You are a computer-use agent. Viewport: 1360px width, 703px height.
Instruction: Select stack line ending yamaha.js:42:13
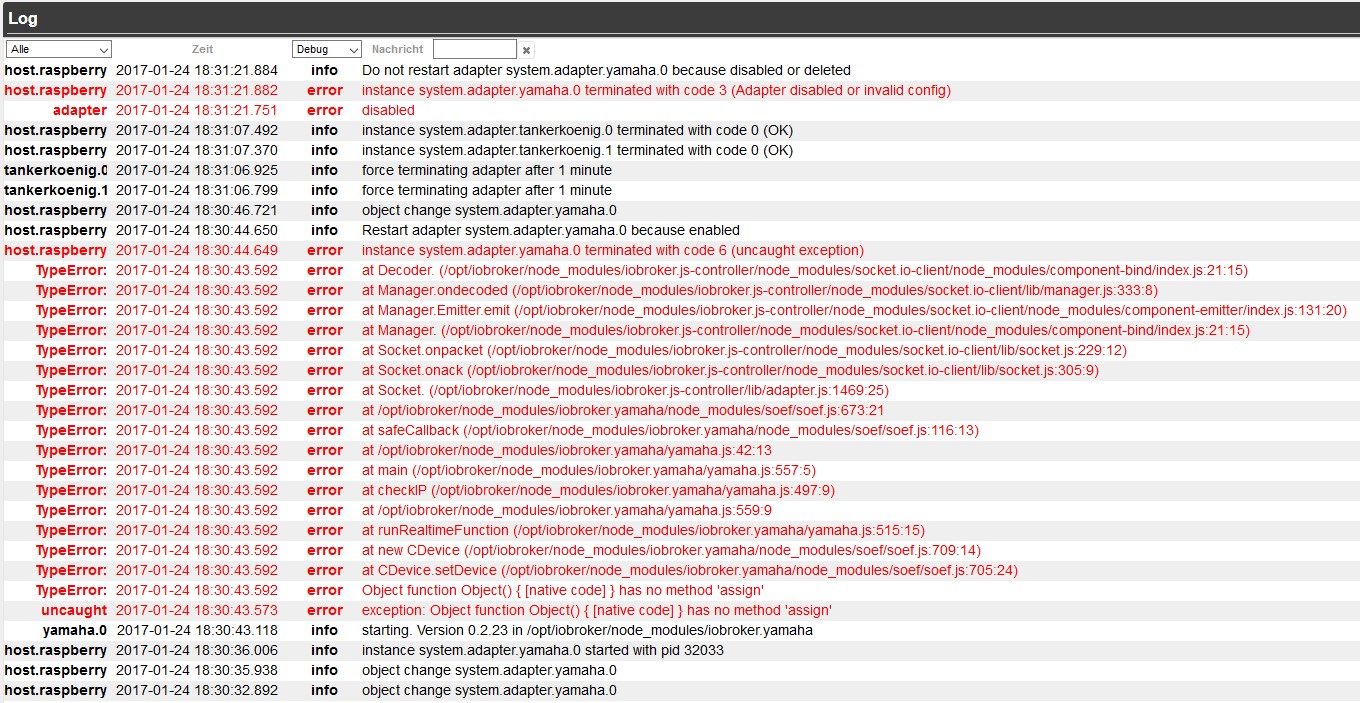pos(567,451)
